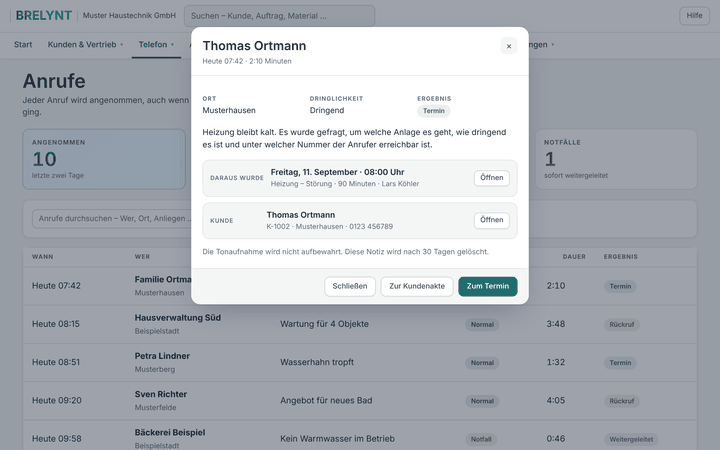Click Heute 07:42 in the calls table
The image size is (720, 450).
click(56, 286)
